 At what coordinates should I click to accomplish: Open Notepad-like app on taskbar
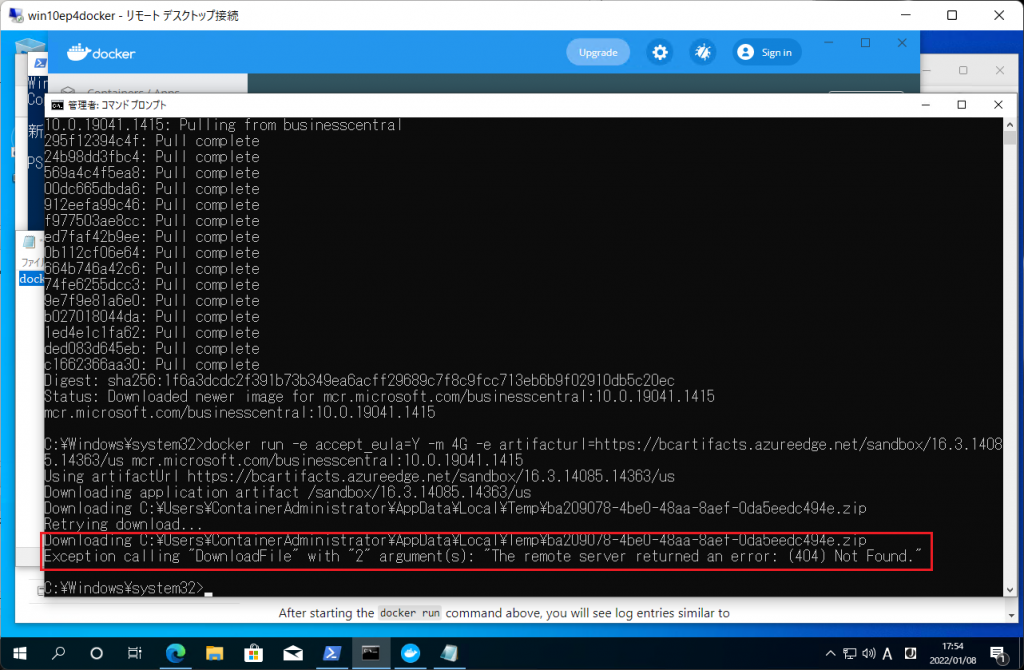(x=449, y=653)
